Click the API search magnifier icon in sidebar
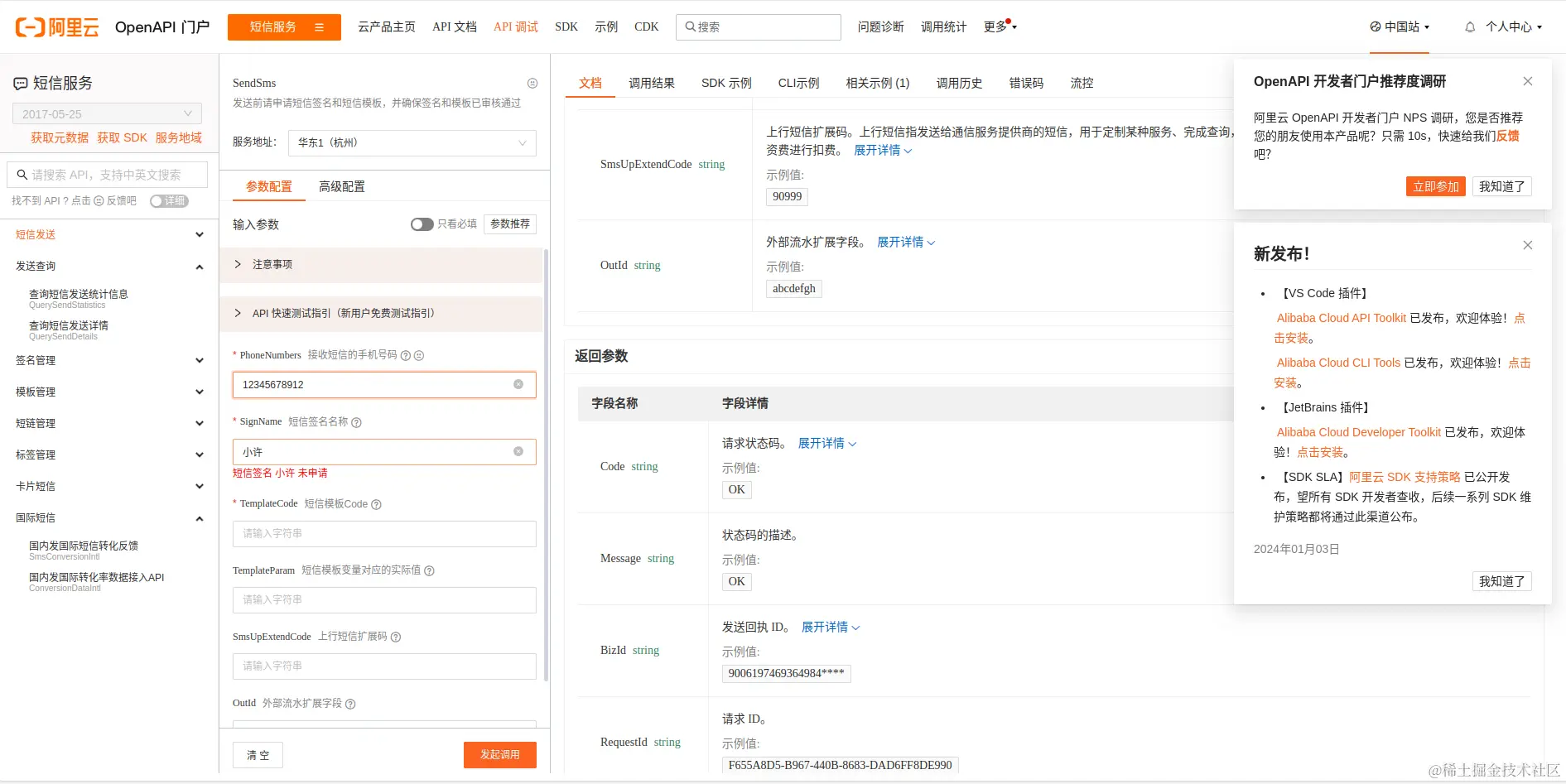 (22, 175)
